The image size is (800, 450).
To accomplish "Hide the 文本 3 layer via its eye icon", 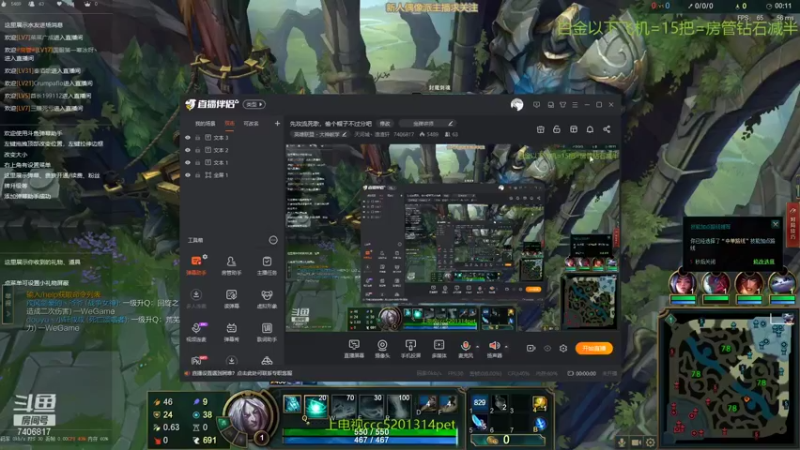I will point(188,138).
